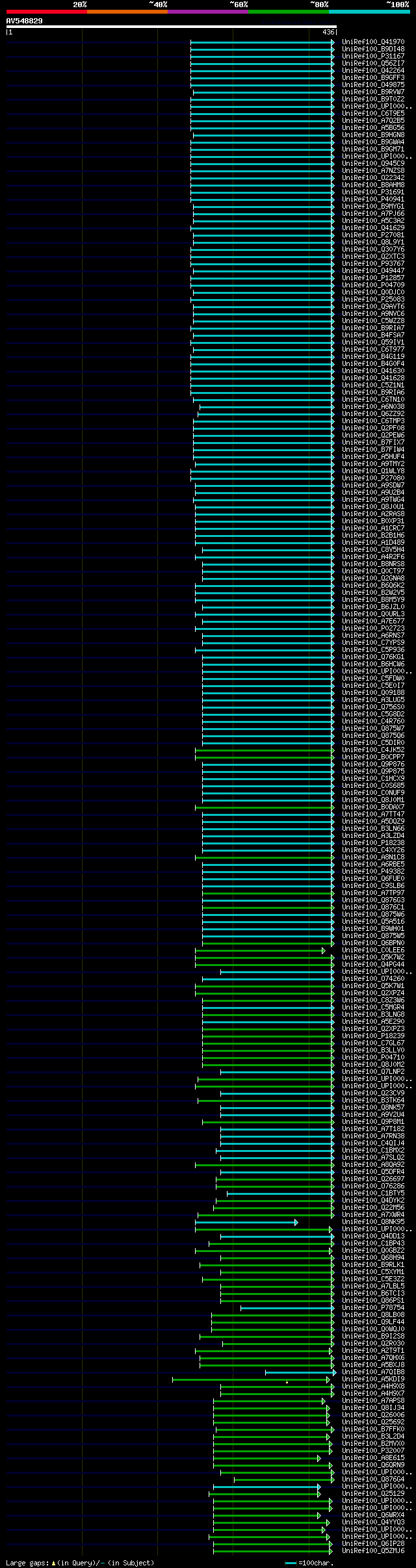Select the query name AV548829
This screenshot has width=416, height=1568.
tap(25, 21)
